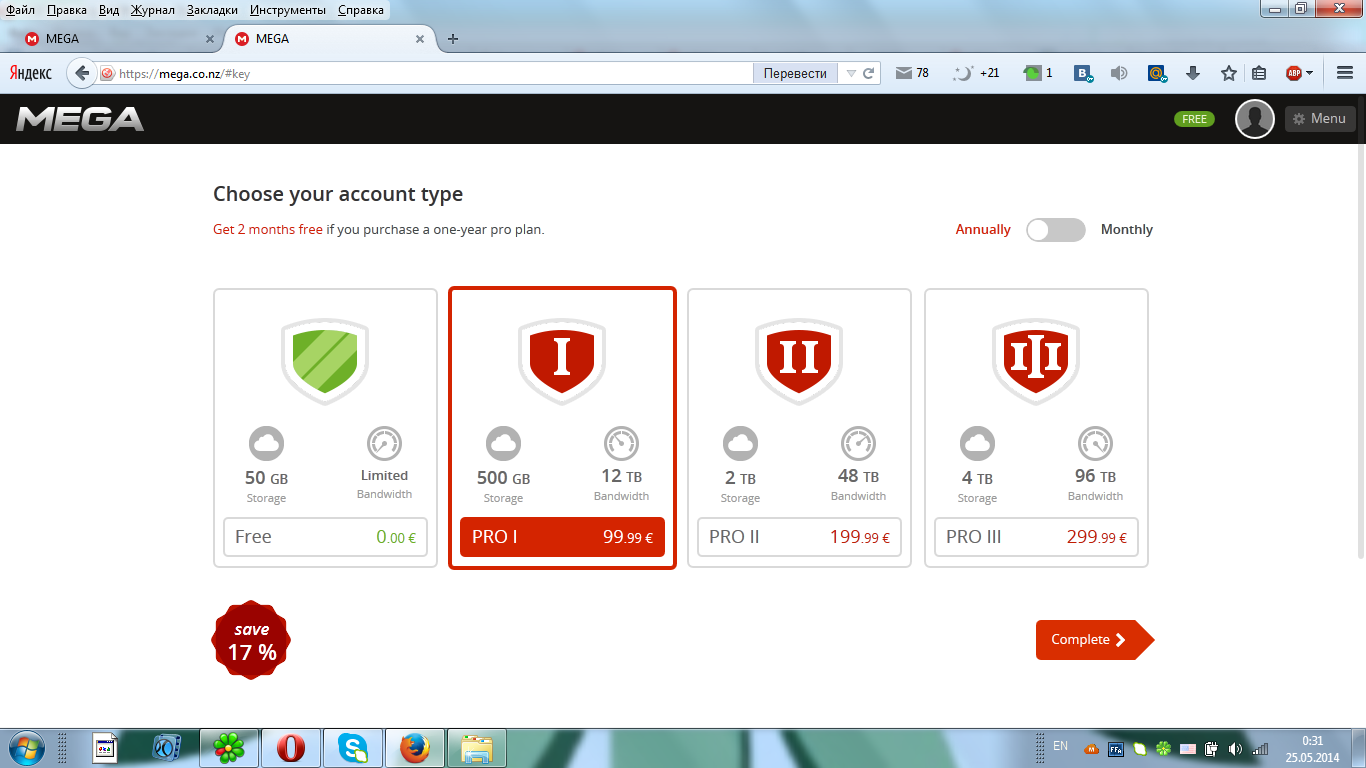Click the Перевести translate button

click(x=796, y=73)
